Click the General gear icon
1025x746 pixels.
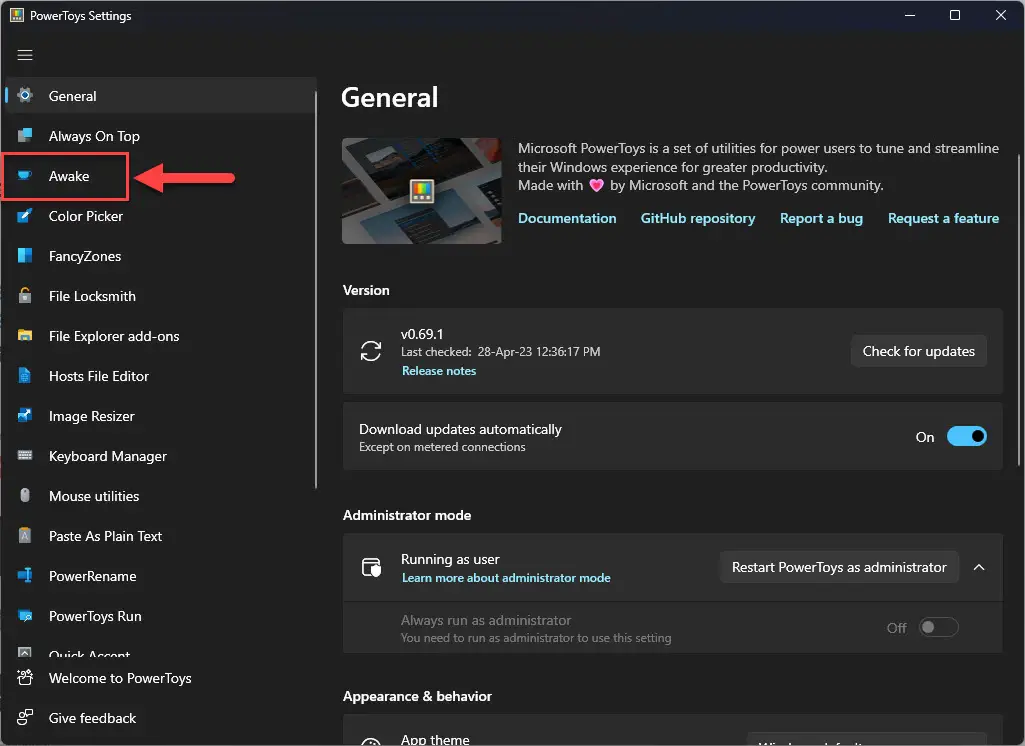coord(25,95)
